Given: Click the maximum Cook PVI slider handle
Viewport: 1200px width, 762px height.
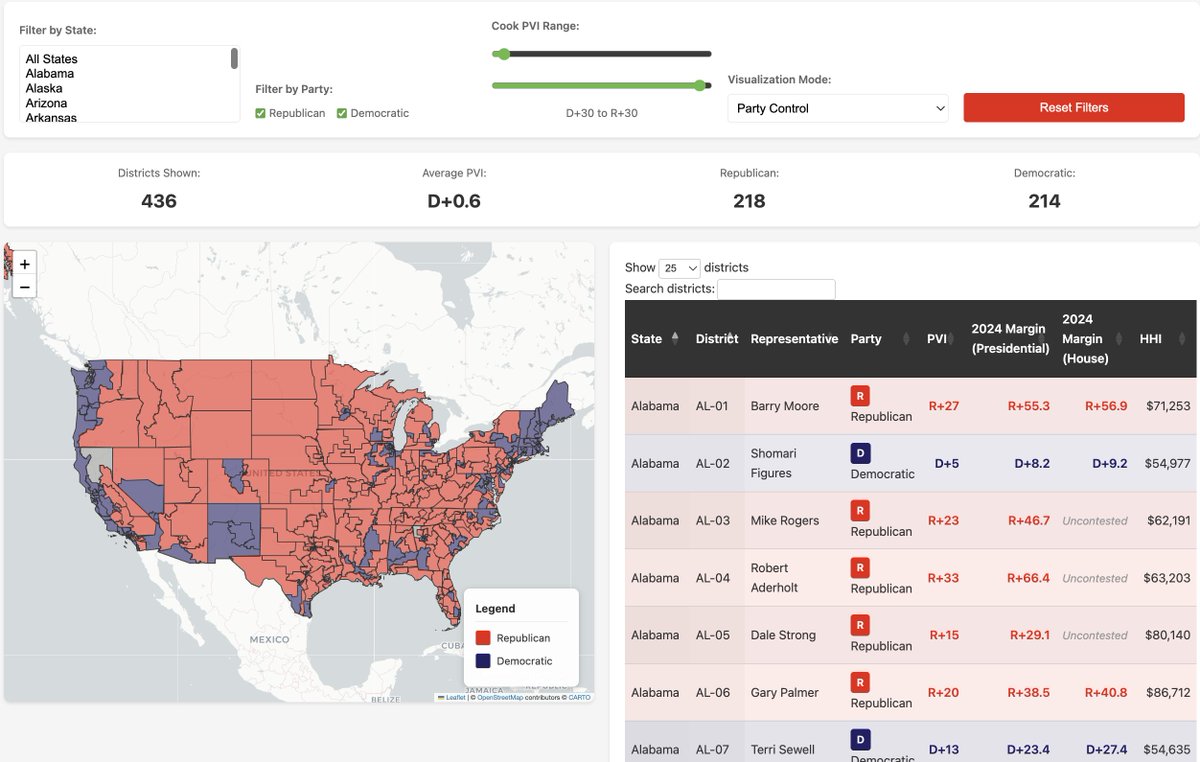Looking at the screenshot, I should click(700, 85).
